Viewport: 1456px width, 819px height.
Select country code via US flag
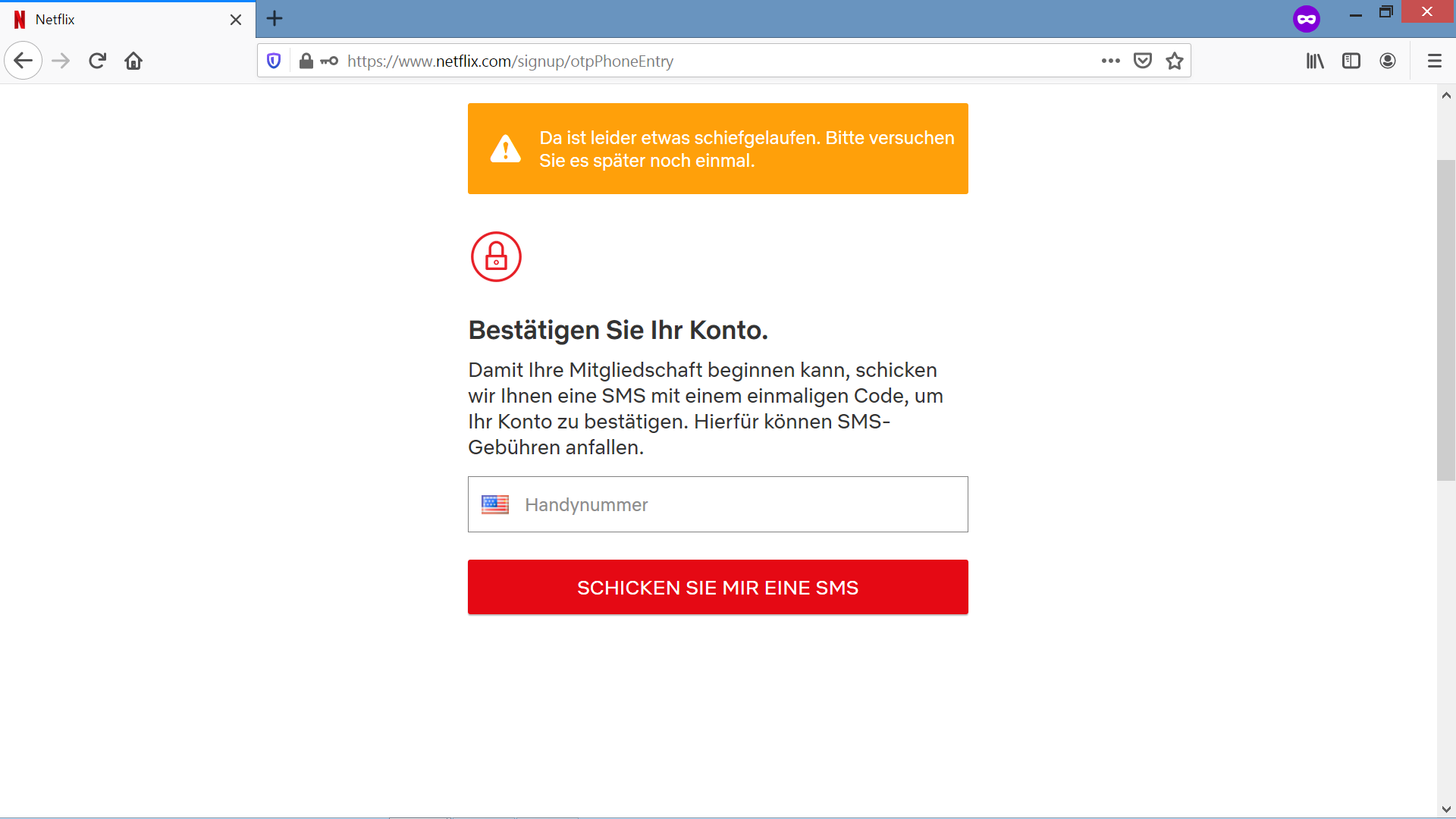click(x=495, y=504)
